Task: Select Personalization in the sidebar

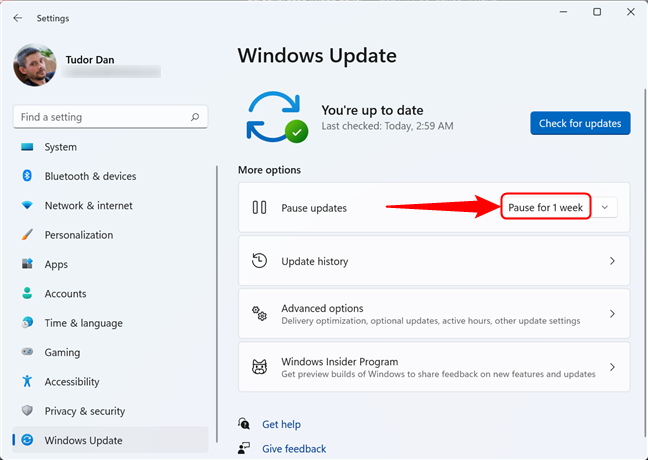Action: 110,235
